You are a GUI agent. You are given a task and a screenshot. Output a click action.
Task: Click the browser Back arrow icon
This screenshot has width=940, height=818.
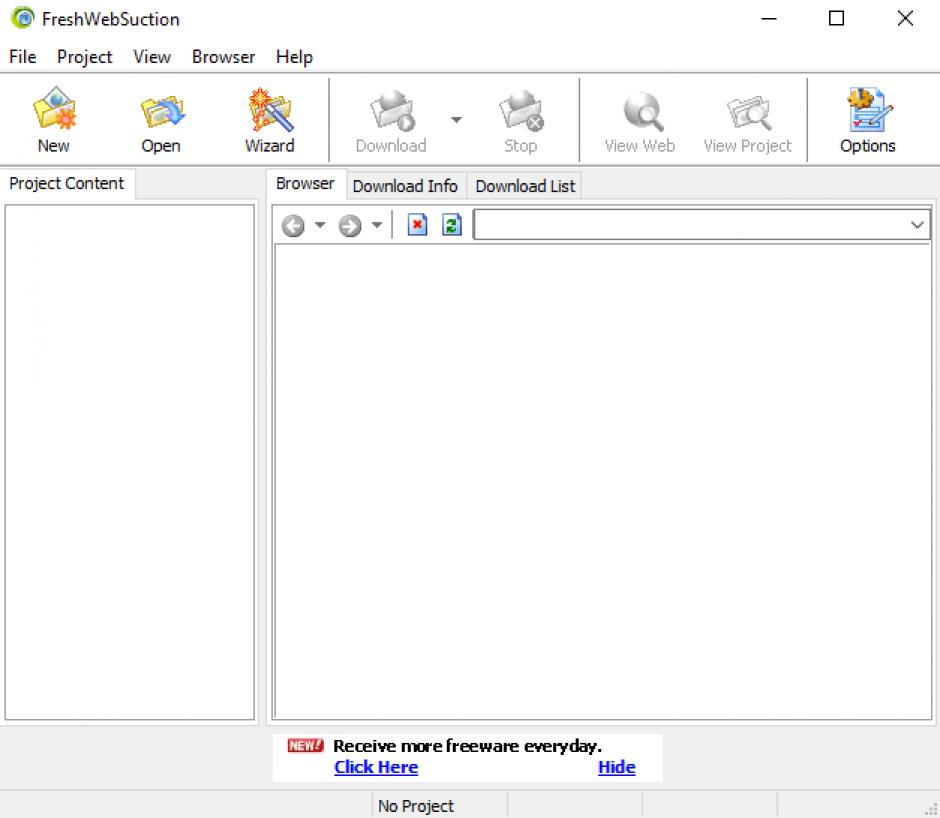pyautogui.click(x=293, y=226)
